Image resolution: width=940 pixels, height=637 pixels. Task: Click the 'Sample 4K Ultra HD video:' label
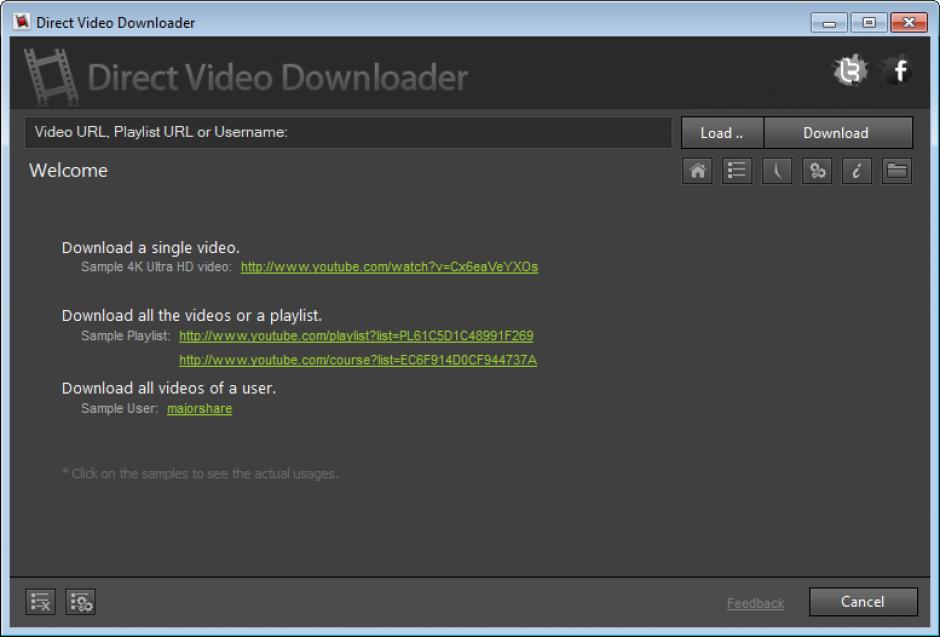[156, 267]
